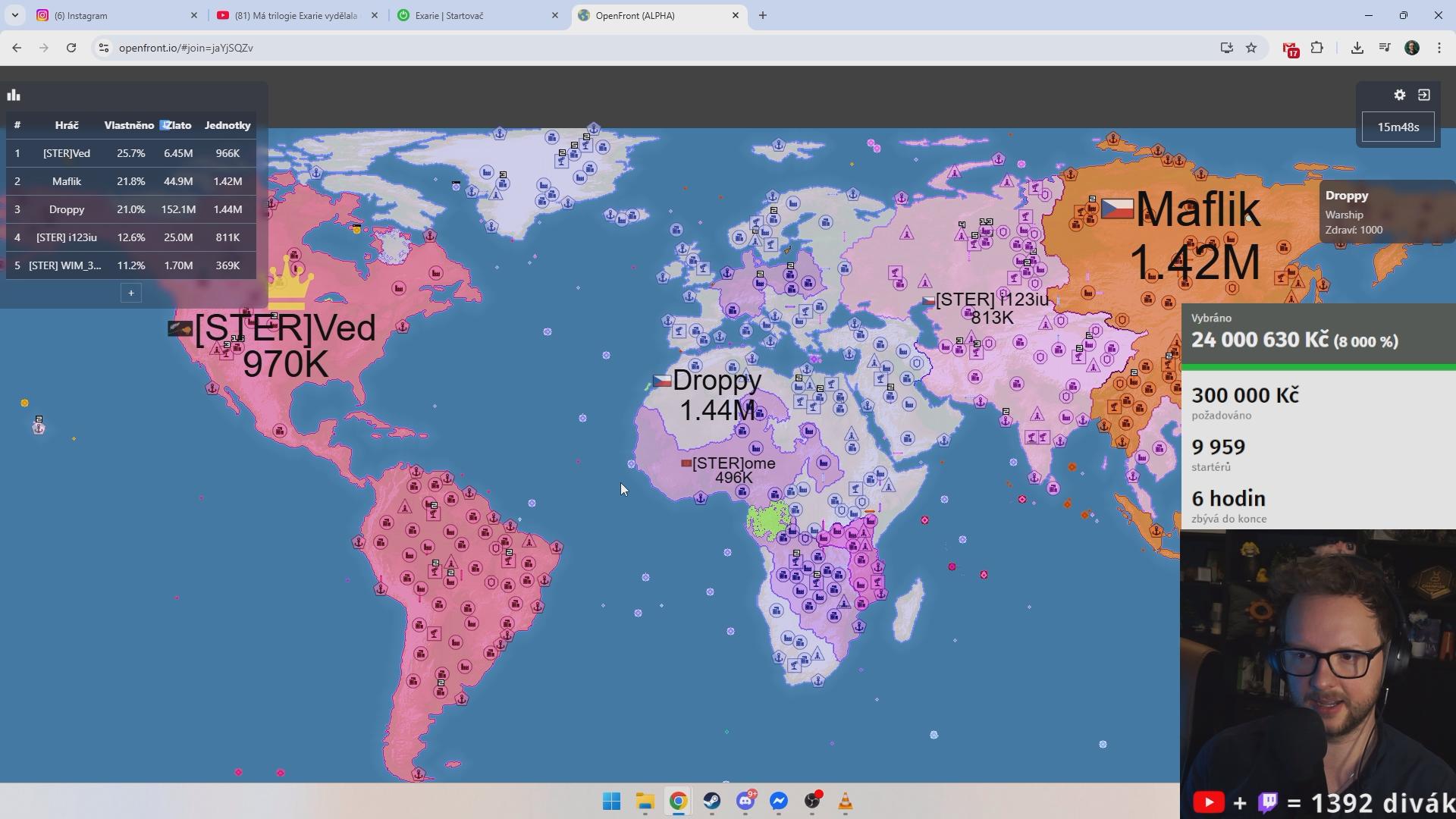This screenshot has width=1456, height=819.
Task: Open Steam from the taskbar
Action: tap(711, 802)
